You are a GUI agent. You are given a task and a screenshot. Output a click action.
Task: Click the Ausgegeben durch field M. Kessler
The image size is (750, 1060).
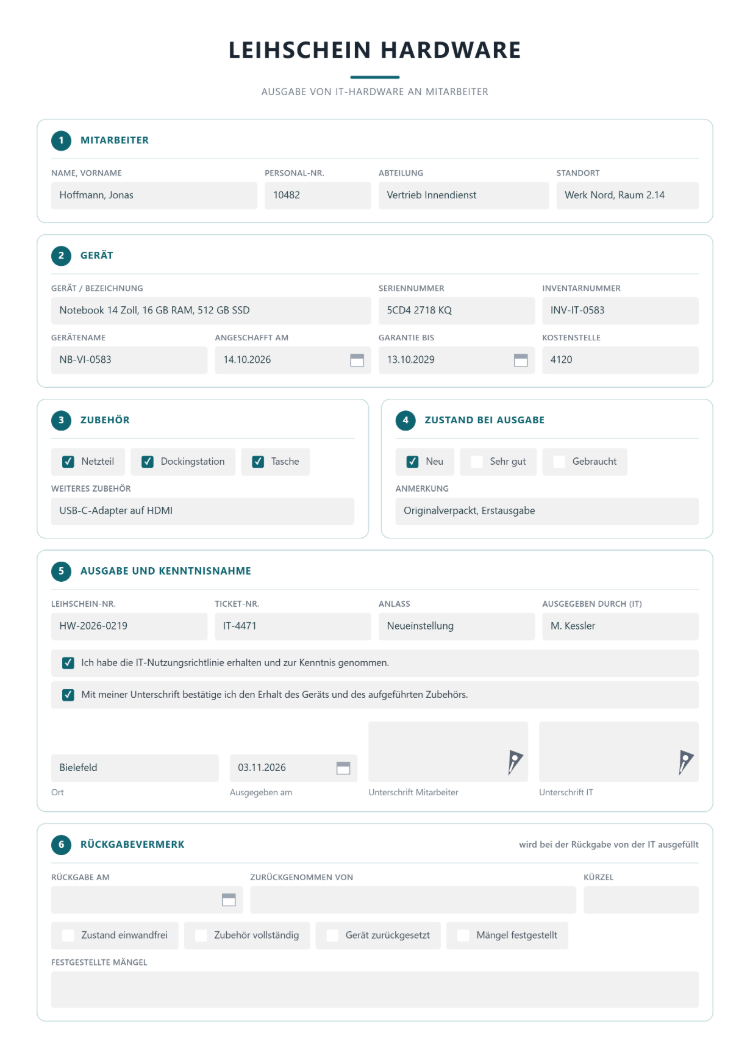pyautogui.click(x=620, y=627)
